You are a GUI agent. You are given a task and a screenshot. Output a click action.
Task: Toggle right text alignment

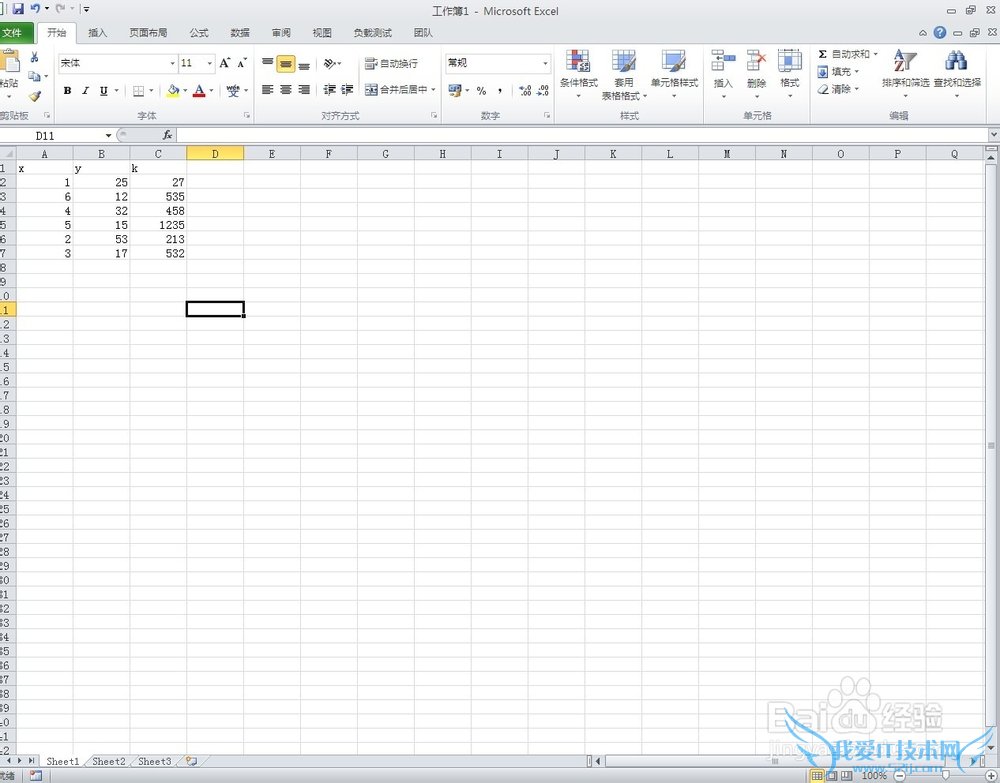click(304, 90)
